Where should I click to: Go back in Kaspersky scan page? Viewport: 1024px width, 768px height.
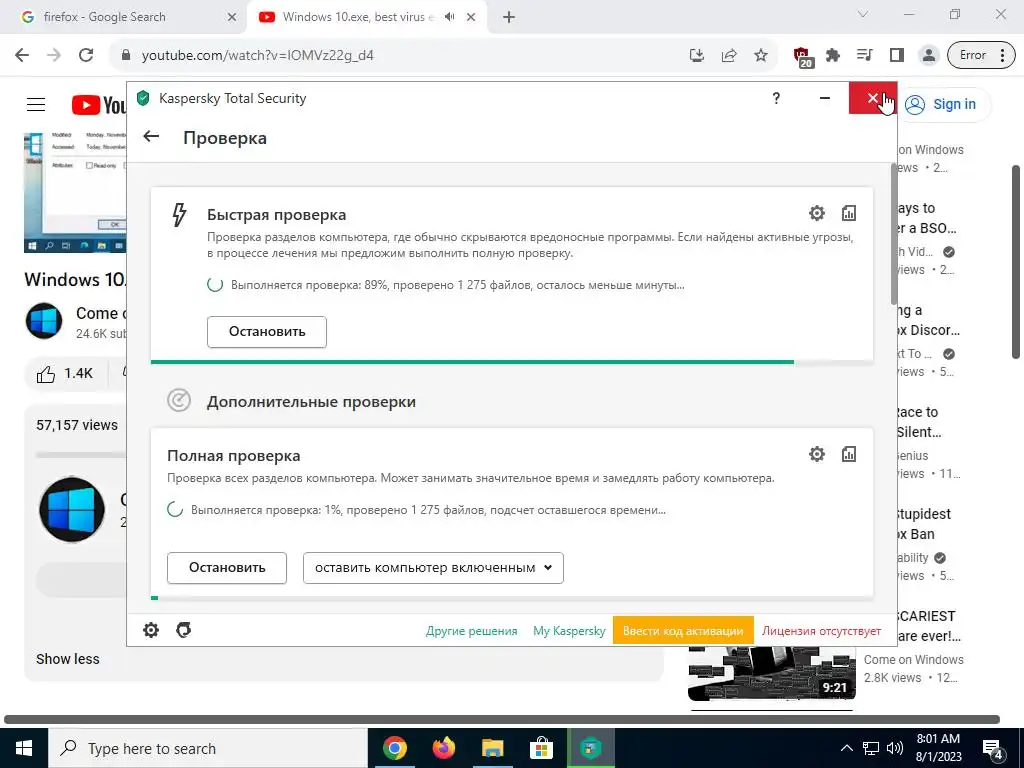[151, 136]
